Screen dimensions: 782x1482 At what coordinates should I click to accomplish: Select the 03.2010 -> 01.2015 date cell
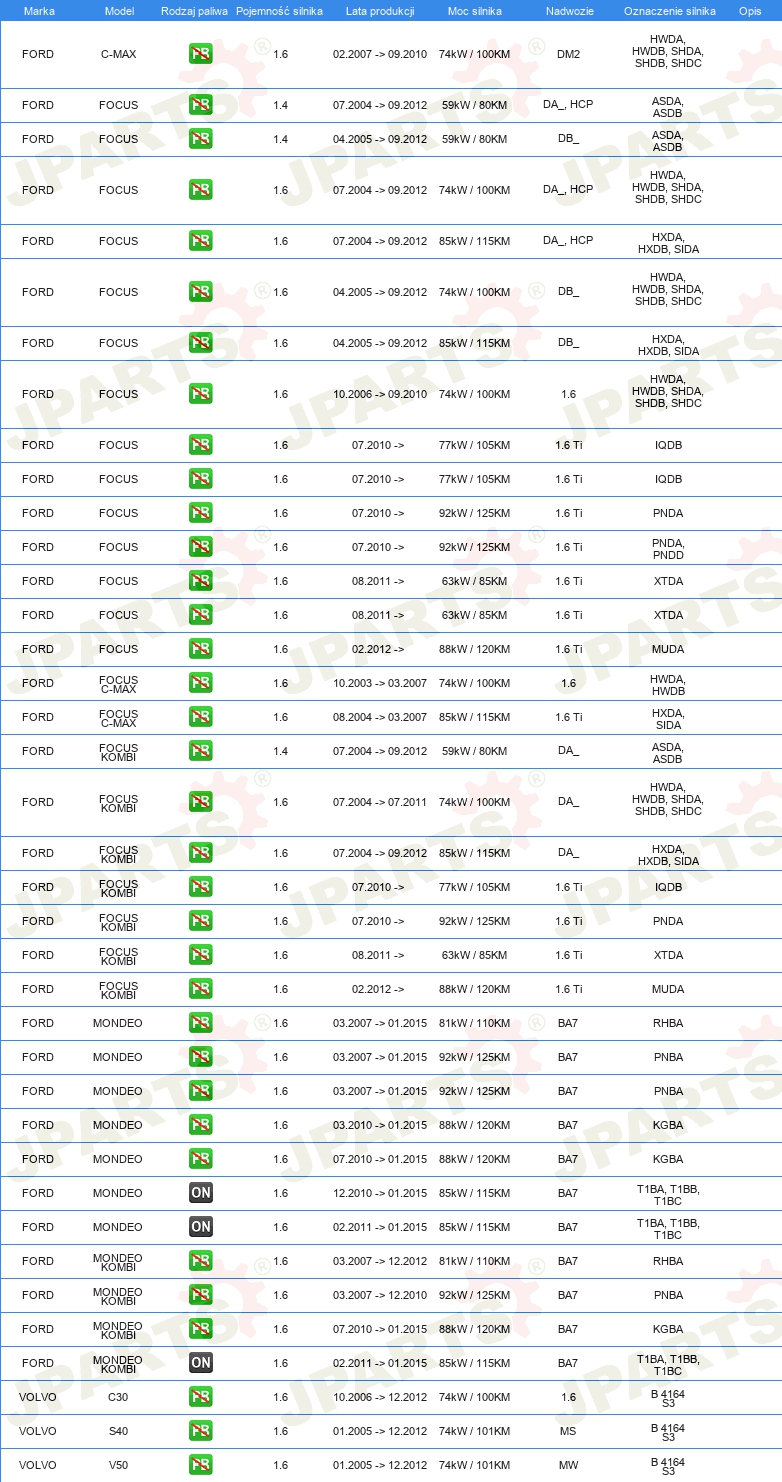(380, 1125)
